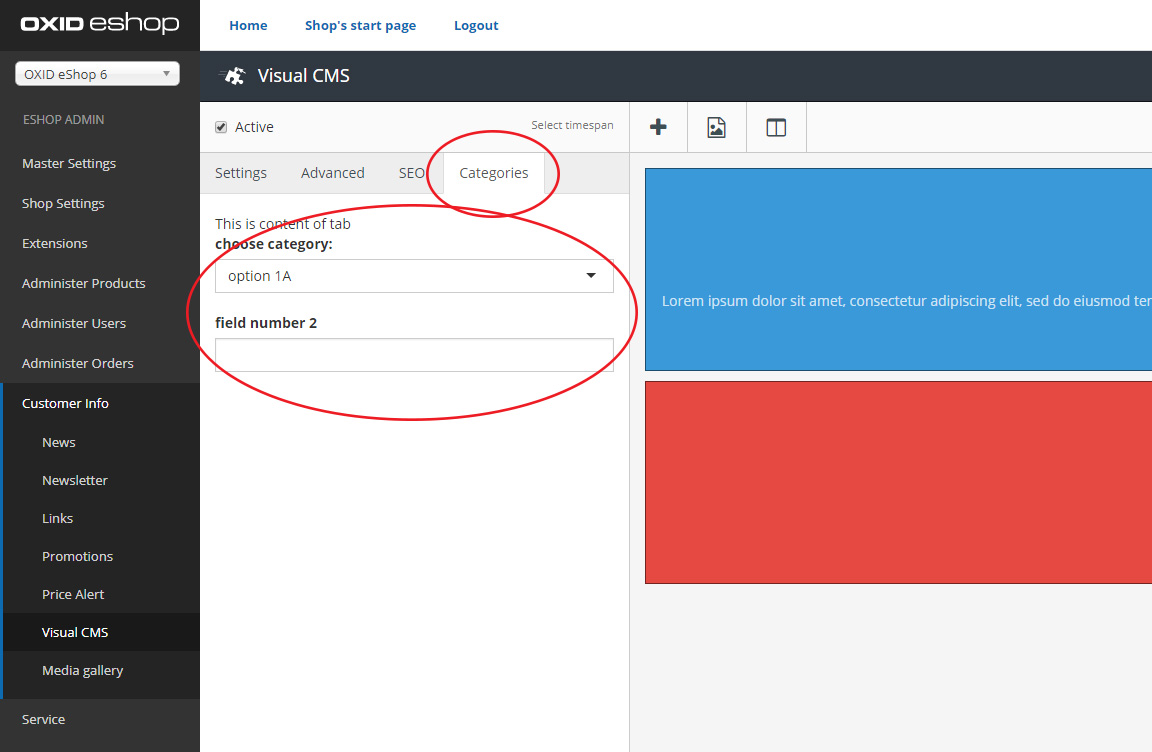Open Media gallery in the sidebar

tap(83, 670)
